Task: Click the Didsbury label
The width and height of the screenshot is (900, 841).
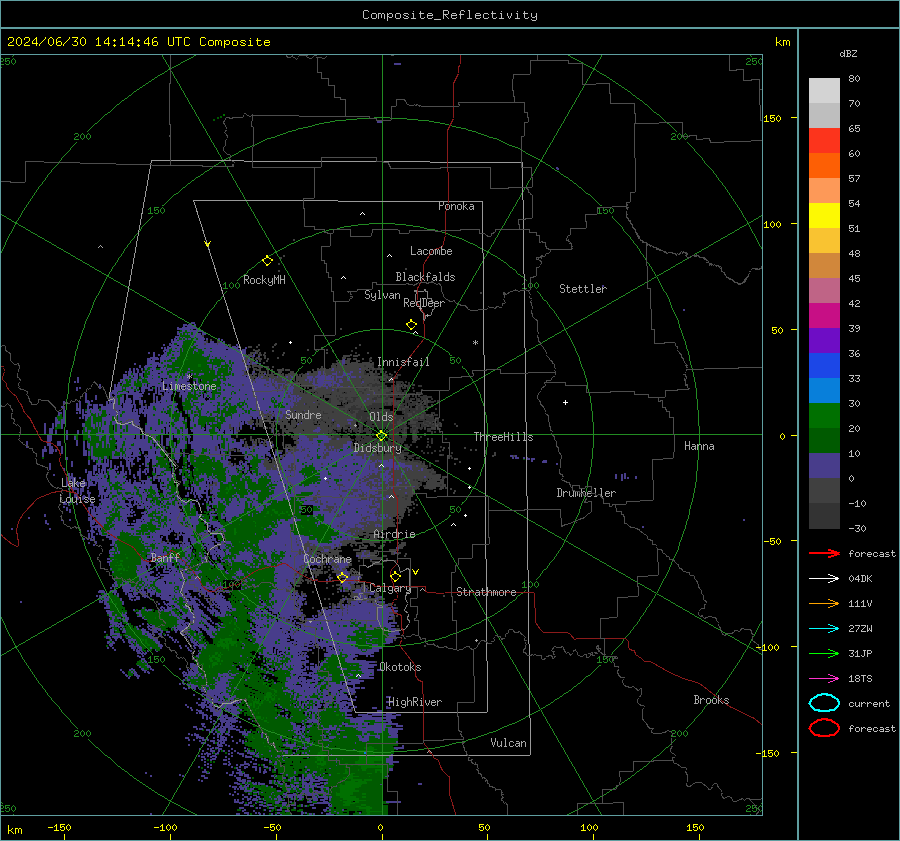Action: point(377,448)
